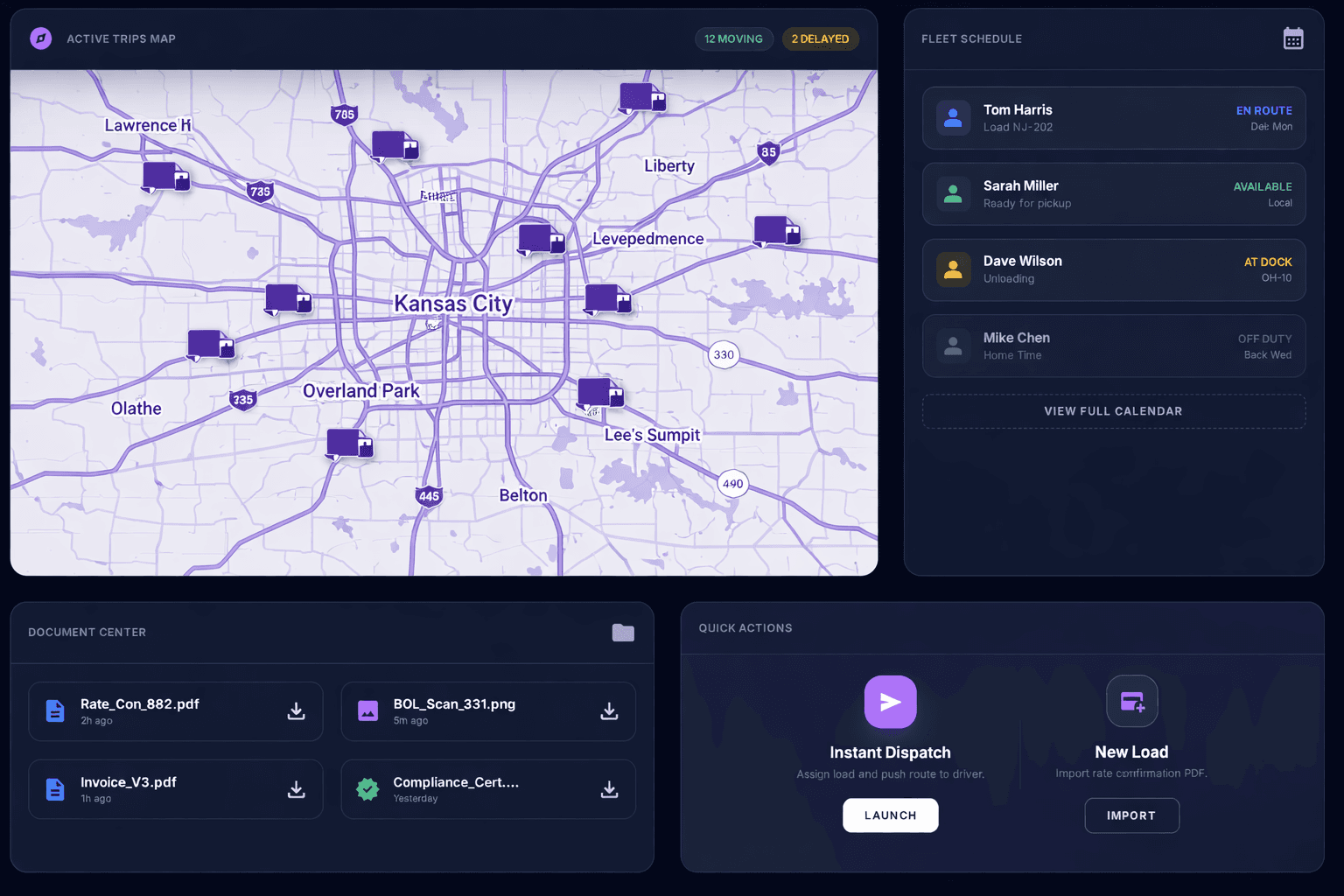This screenshot has height=896, width=1344.
Task: Click the compass logo beside Active Trips Map
Action: (40, 38)
